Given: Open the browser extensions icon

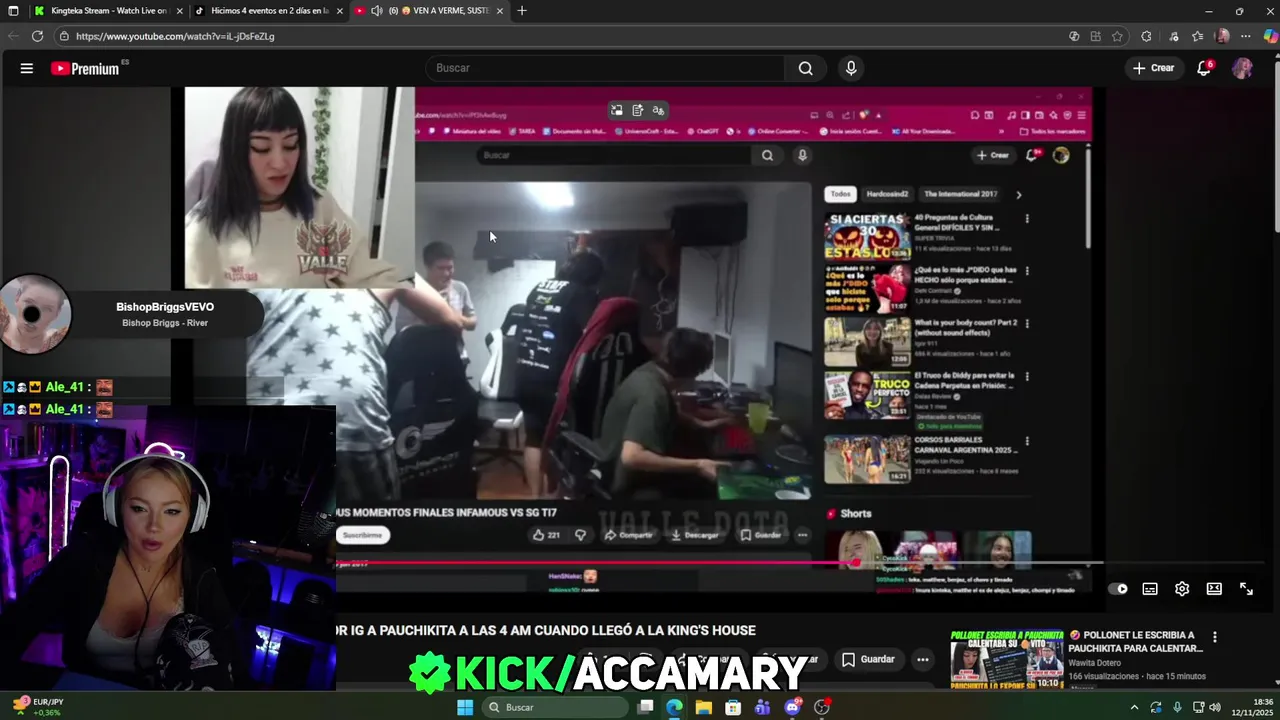Looking at the screenshot, I should pos(1146,36).
